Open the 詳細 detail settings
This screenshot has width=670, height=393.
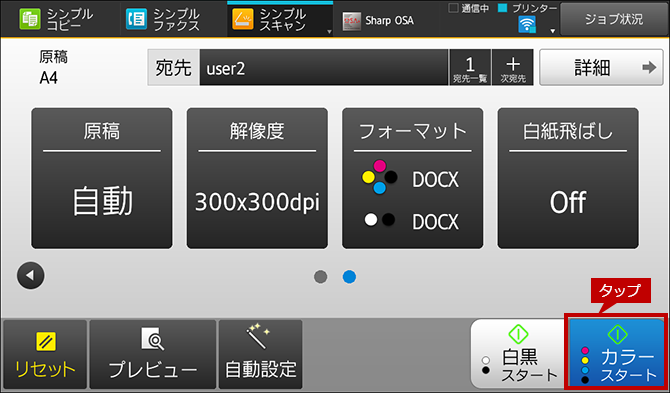point(601,67)
